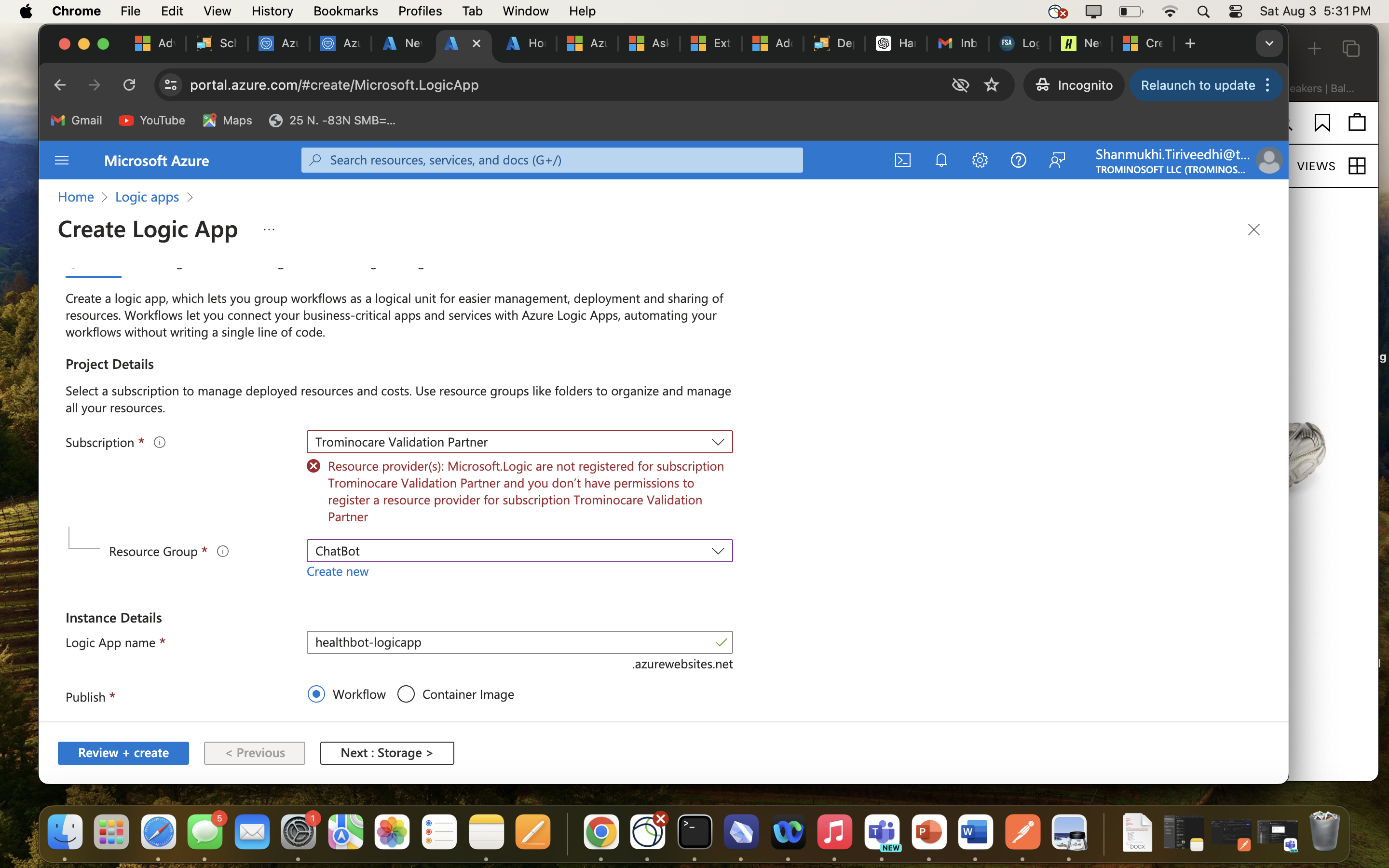
Task: Open the Chrome History menu
Action: coord(272,12)
